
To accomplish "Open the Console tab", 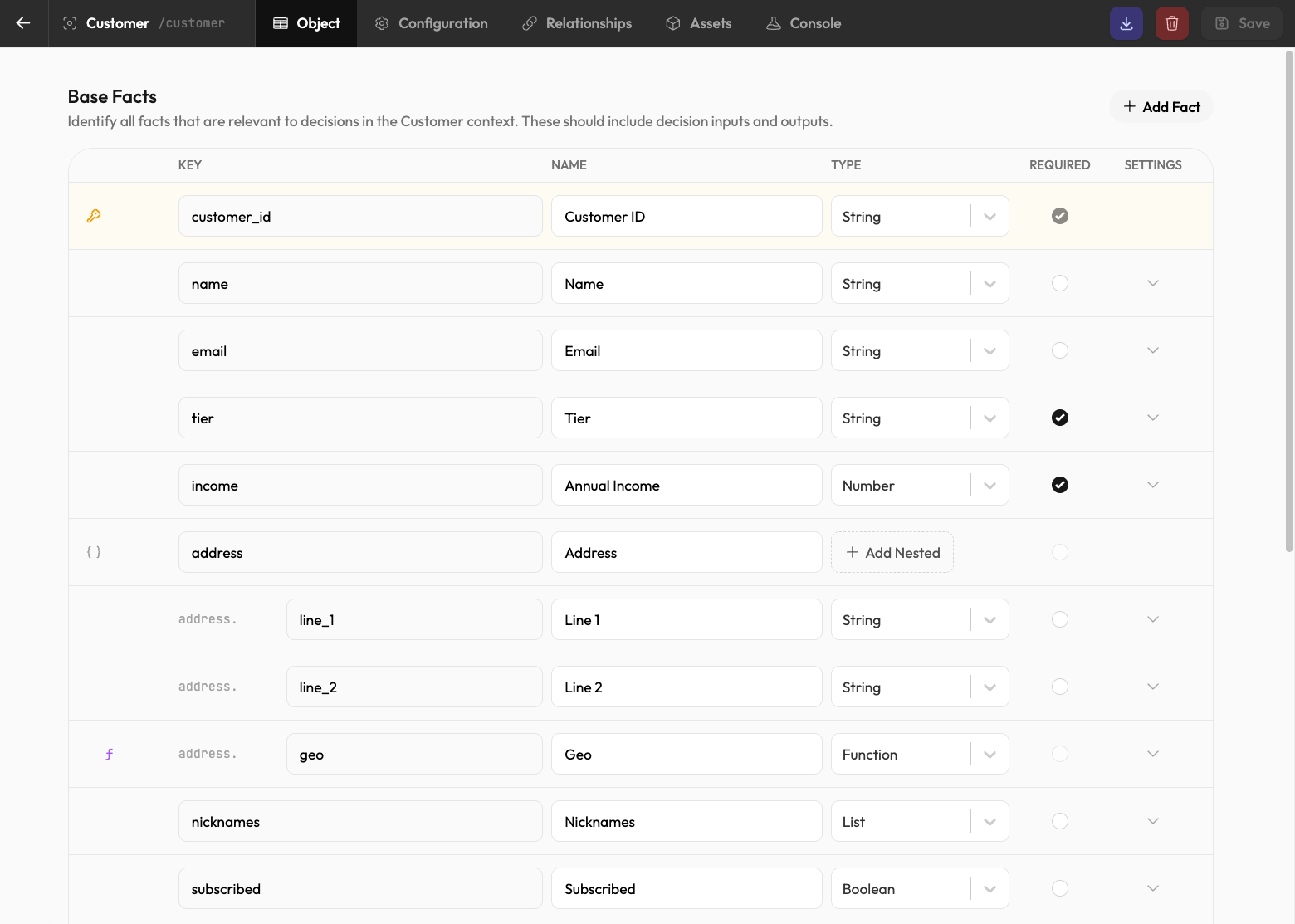I will [804, 23].
